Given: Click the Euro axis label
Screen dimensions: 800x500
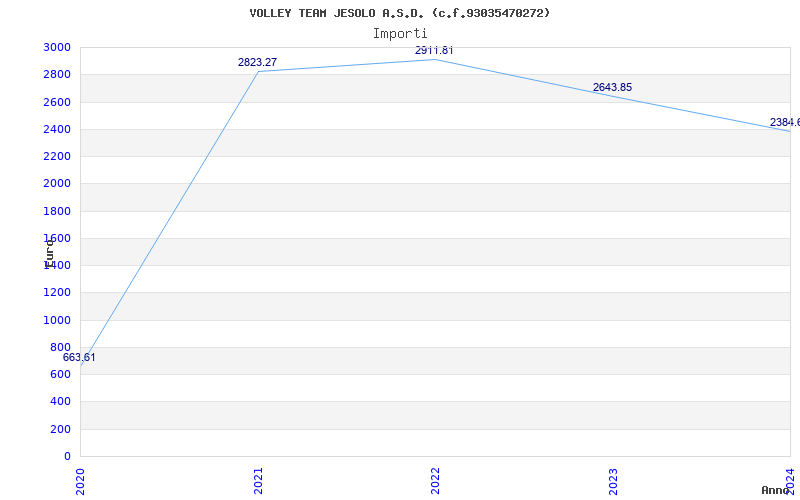Looking at the screenshot, I should pyautogui.click(x=49, y=254).
